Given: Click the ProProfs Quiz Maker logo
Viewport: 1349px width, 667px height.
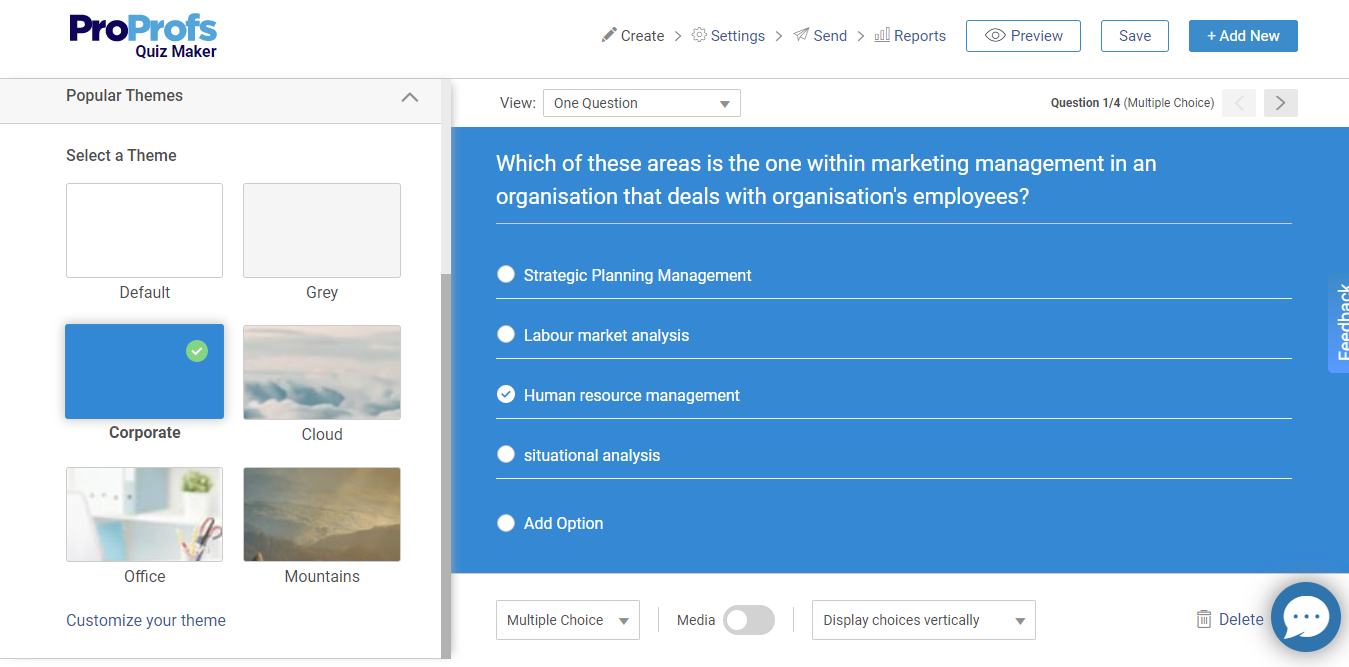Looking at the screenshot, I should coord(143,35).
